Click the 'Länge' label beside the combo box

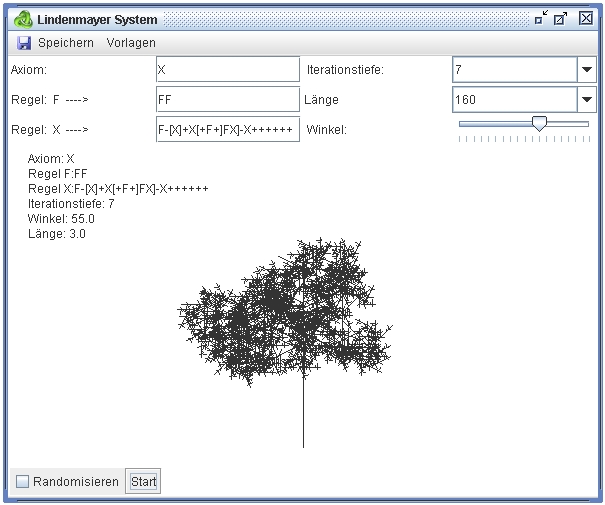pyautogui.click(x=321, y=100)
